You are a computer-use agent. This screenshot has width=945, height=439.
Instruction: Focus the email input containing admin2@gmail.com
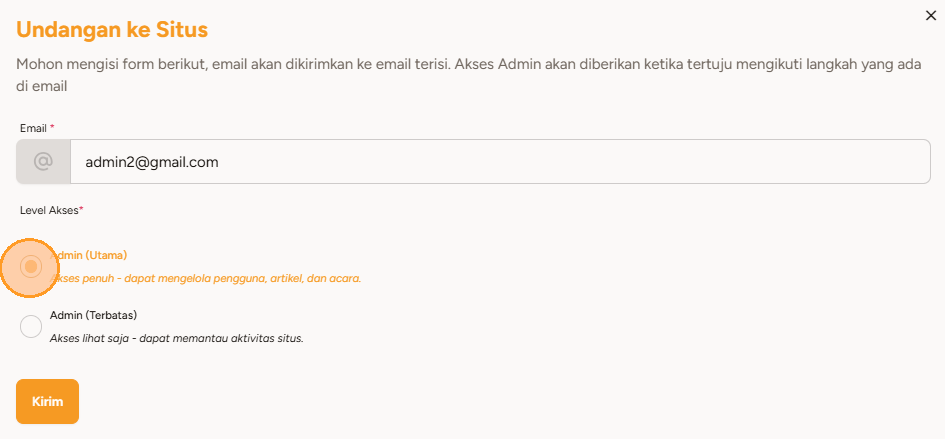500,161
